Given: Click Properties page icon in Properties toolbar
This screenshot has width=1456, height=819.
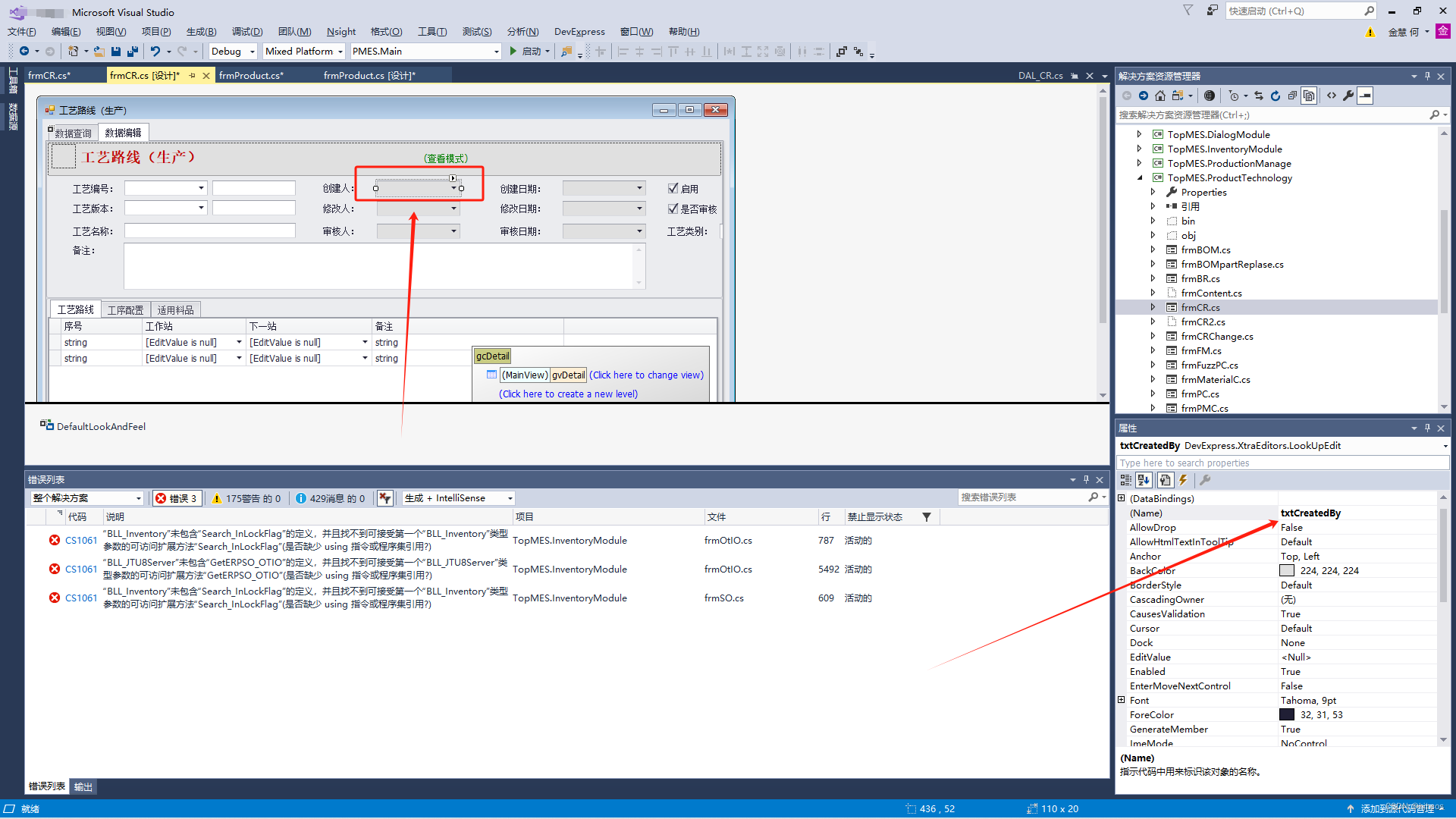Looking at the screenshot, I should point(1165,480).
